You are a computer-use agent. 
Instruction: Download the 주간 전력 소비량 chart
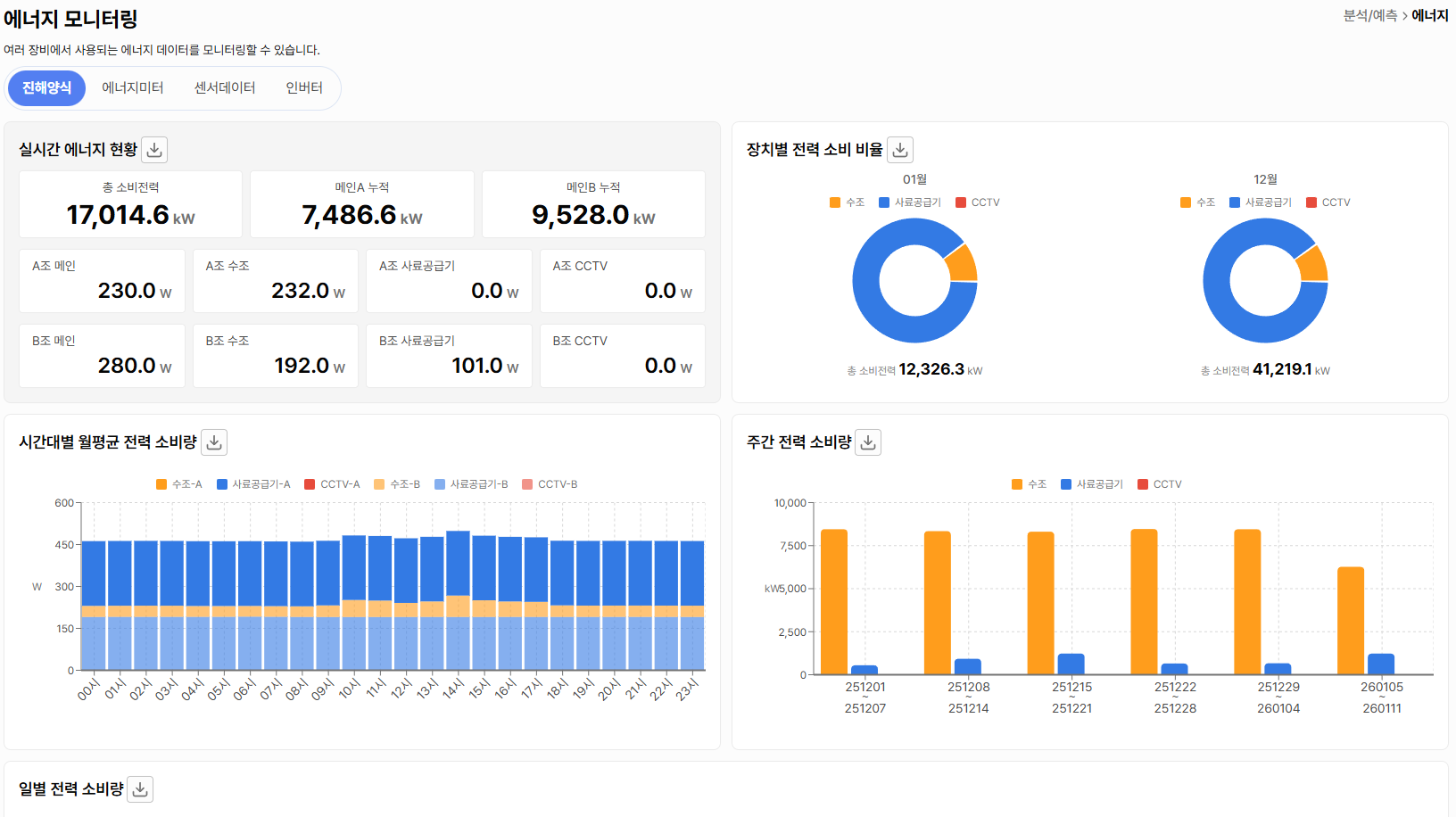click(x=868, y=442)
